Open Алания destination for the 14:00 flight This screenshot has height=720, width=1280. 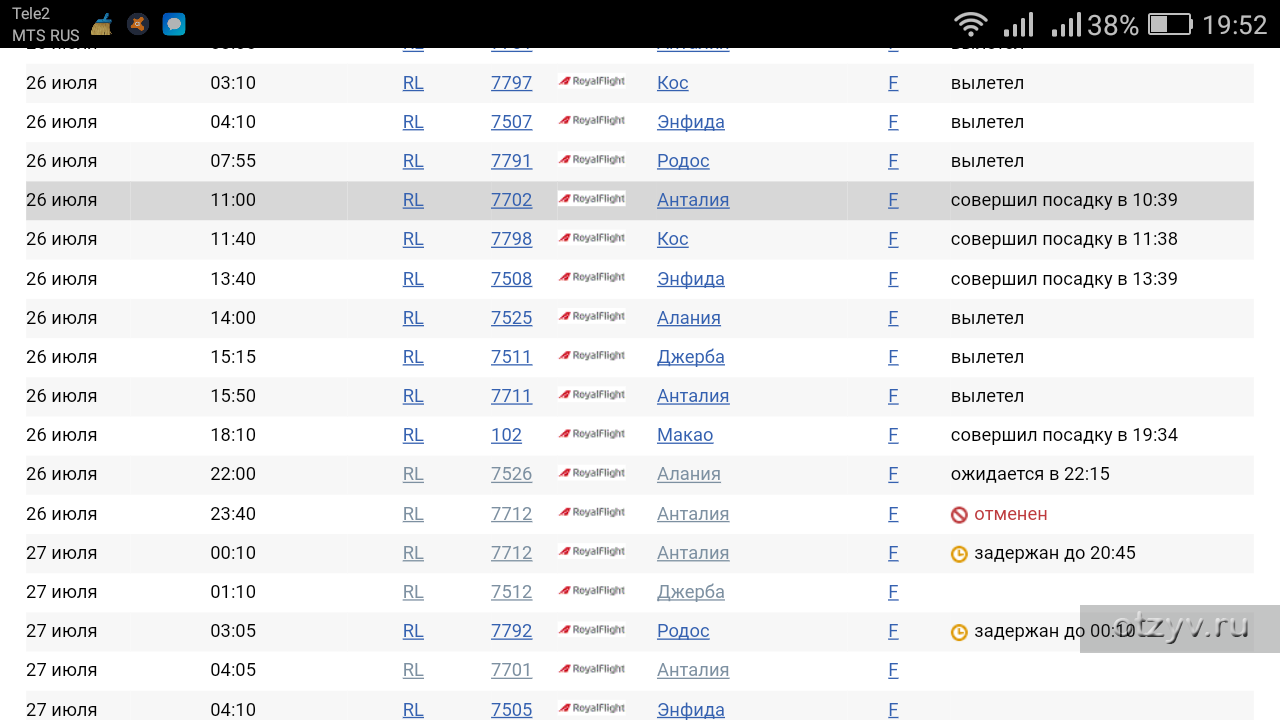pyautogui.click(x=688, y=318)
